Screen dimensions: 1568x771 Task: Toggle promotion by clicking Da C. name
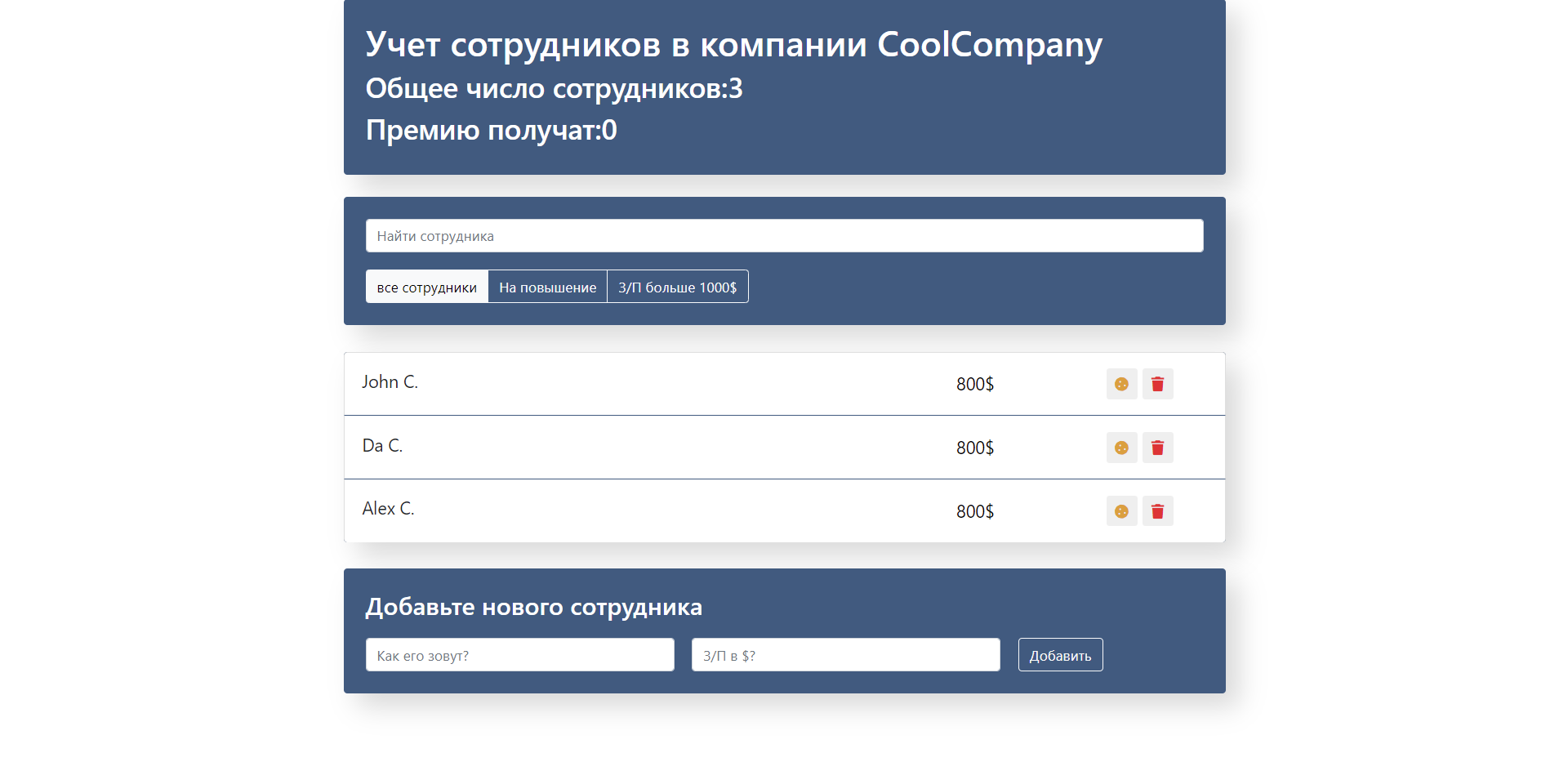click(382, 446)
